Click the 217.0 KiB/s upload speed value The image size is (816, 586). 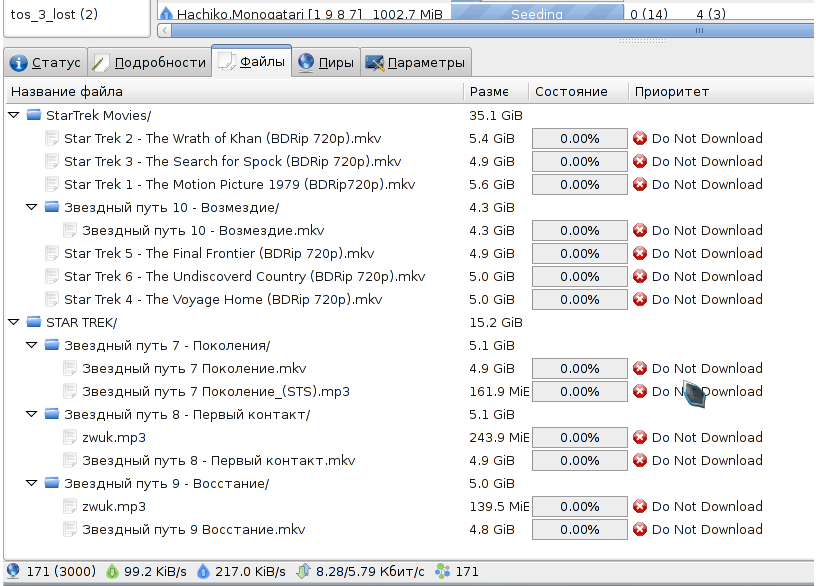pyautogui.click(x=250, y=571)
